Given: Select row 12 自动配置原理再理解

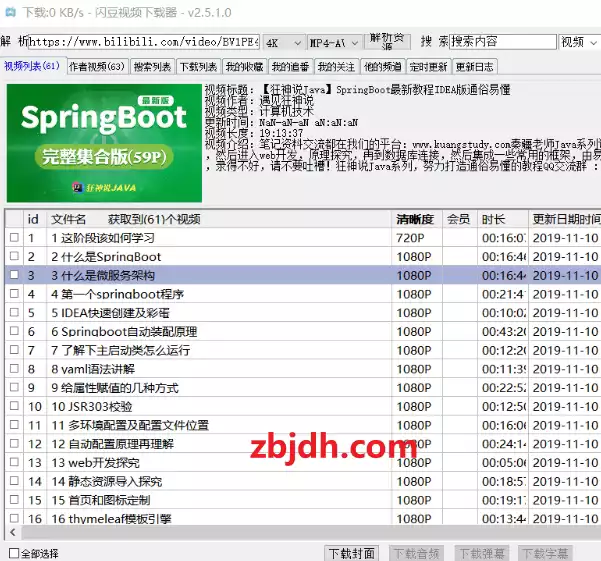Looking at the screenshot, I should click(303, 444).
